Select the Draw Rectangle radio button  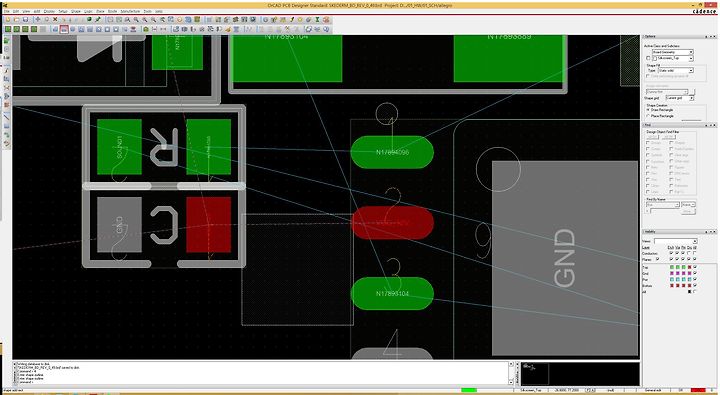pos(648,110)
